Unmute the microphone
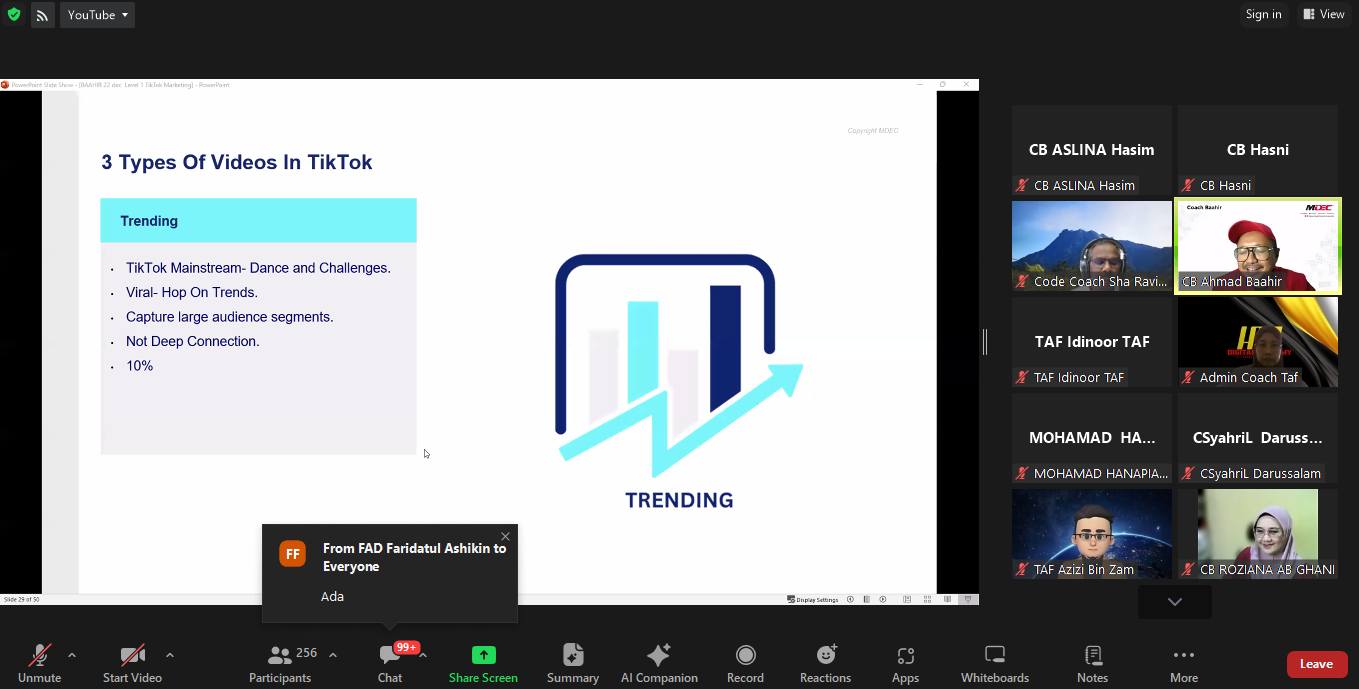This screenshot has width=1359, height=689. pyautogui.click(x=40, y=663)
